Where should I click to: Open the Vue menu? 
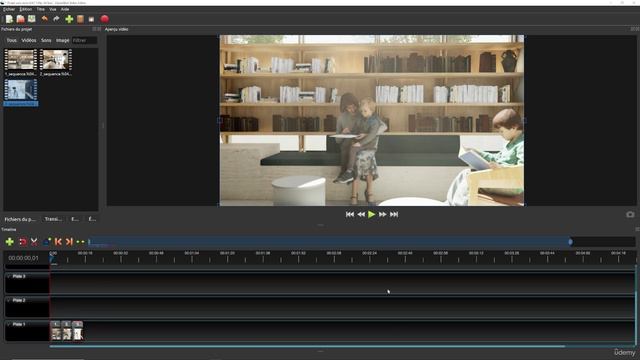coord(53,9)
